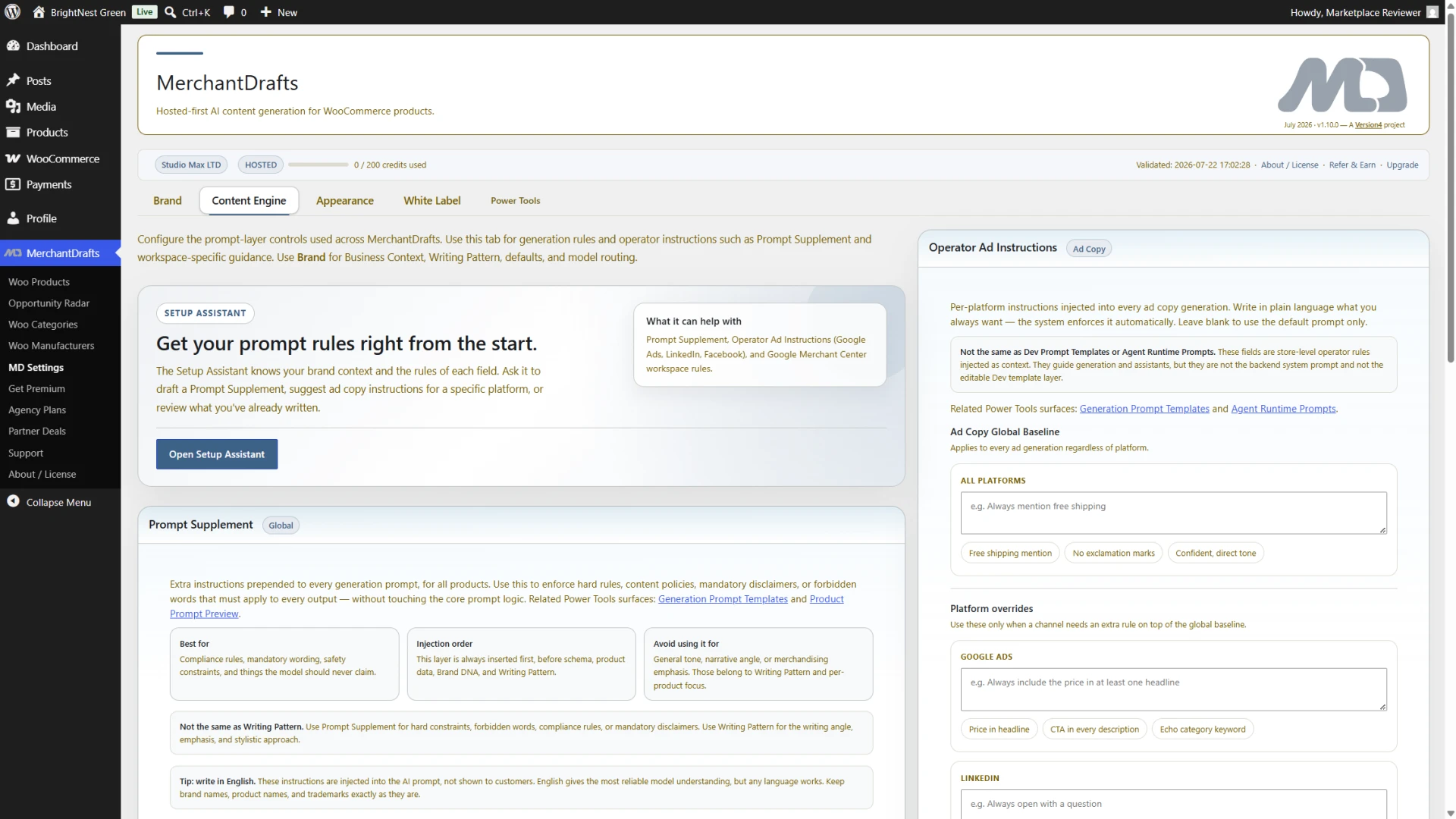Select the Content Engine tab
This screenshot has height=819, width=1456.
[x=249, y=200]
